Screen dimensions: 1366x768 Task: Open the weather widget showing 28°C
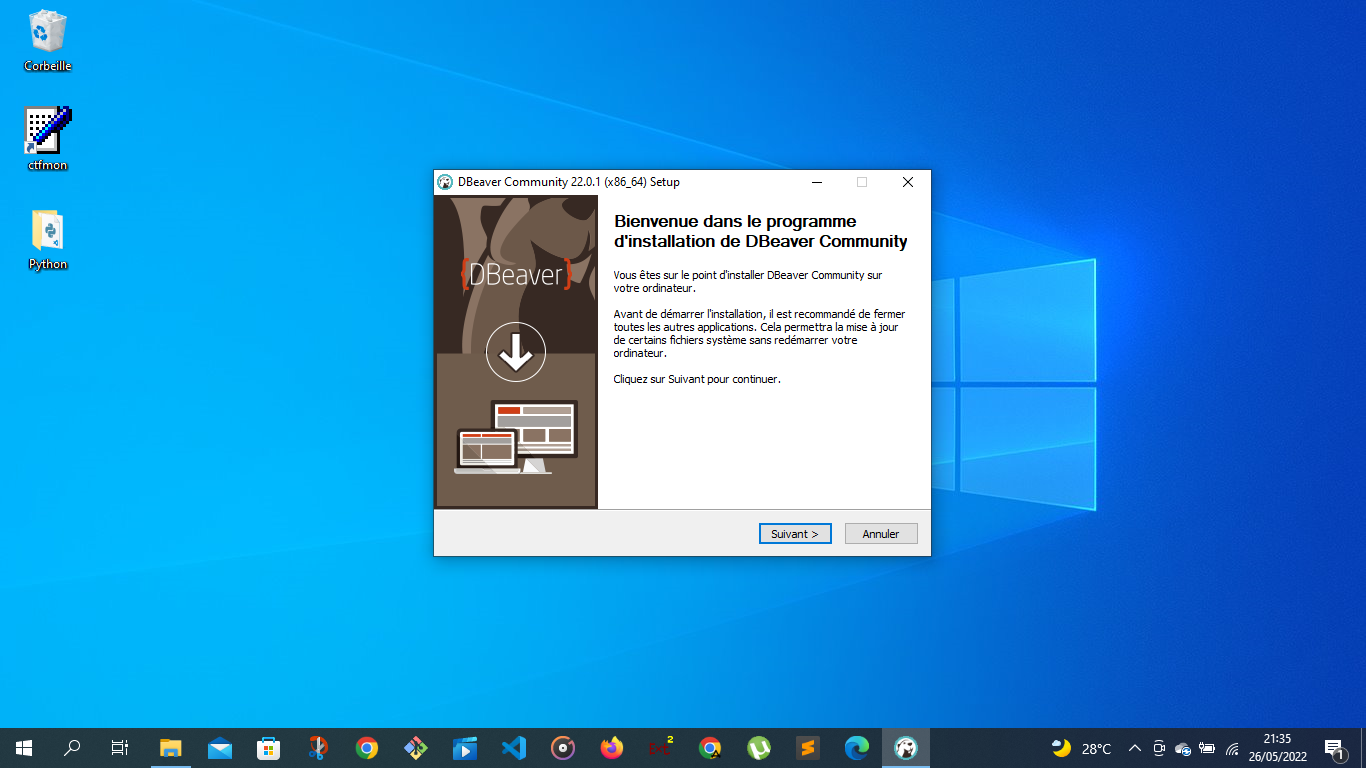pyautogui.click(x=1081, y=748)
